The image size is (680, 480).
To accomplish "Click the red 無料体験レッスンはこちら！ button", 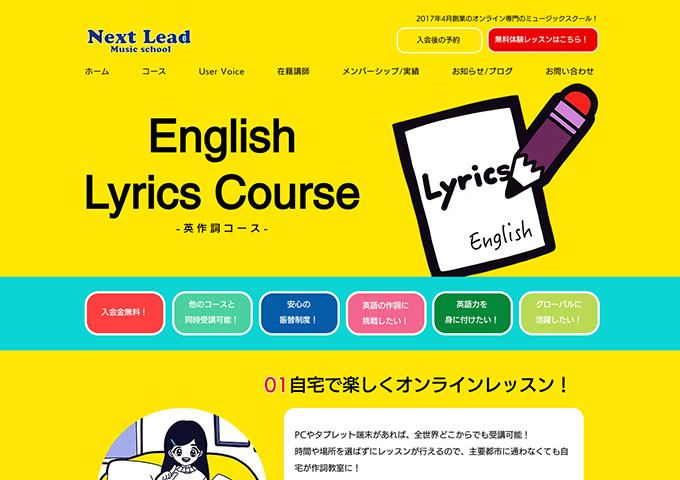I will click(543, 40).
